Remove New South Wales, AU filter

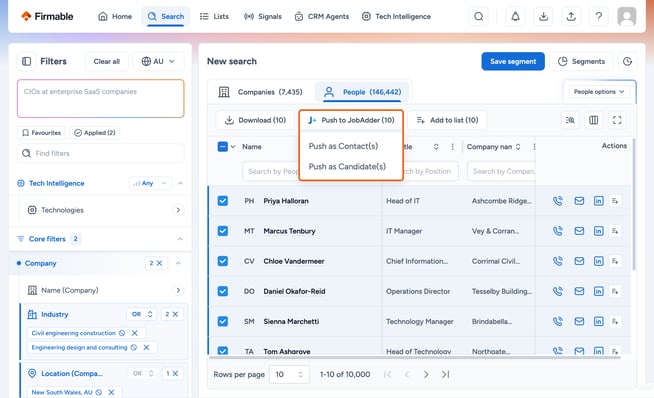(x=111, y=392)
